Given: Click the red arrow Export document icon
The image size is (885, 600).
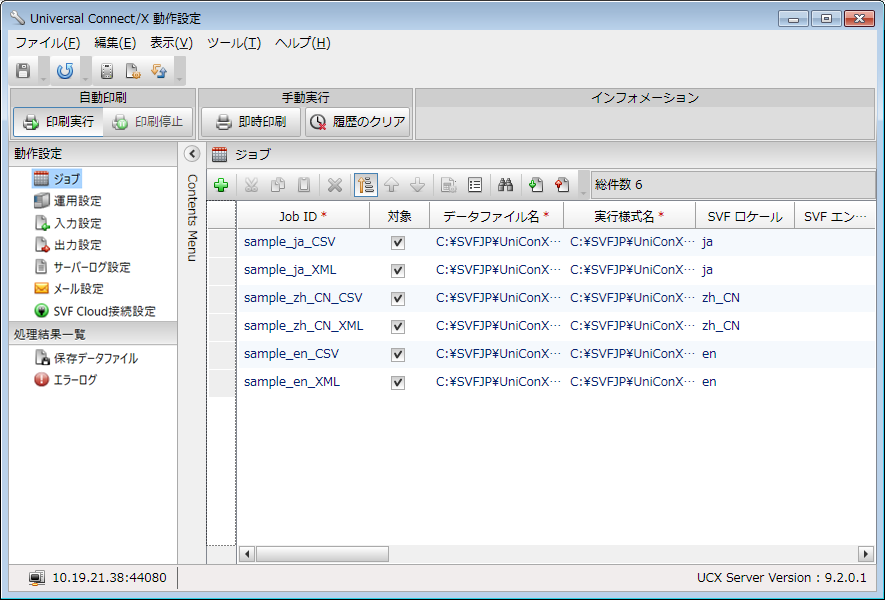Looking at the screenshot, I should (x=562, y=185).
